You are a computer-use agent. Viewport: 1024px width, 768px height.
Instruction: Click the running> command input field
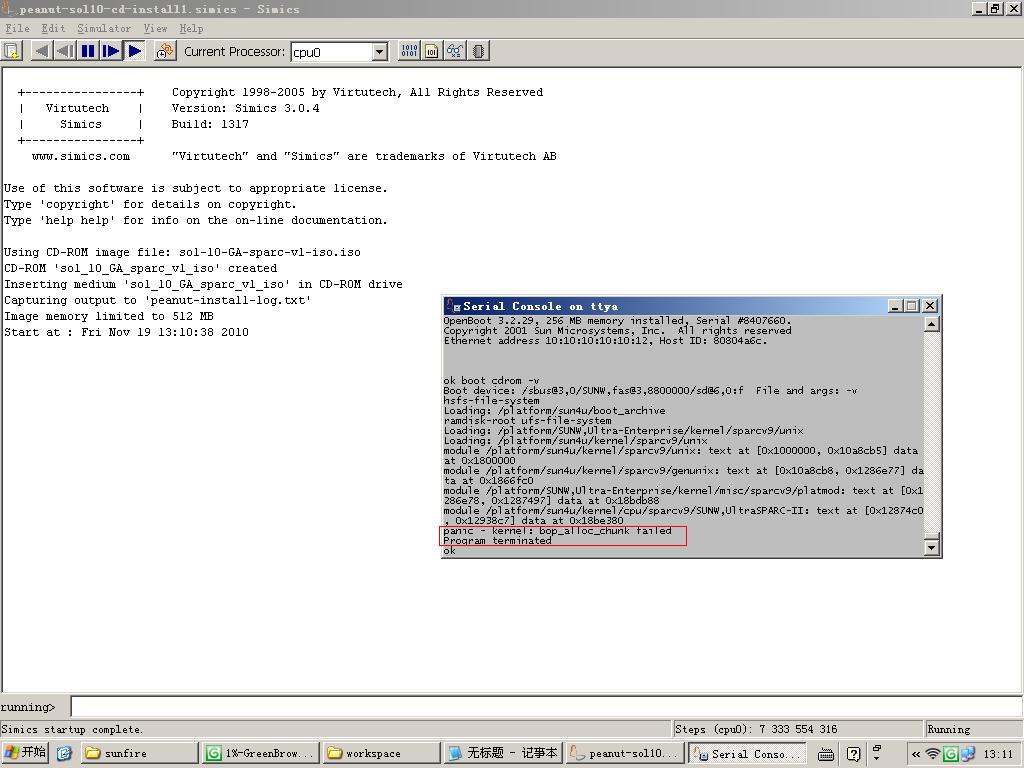(546, 706)
